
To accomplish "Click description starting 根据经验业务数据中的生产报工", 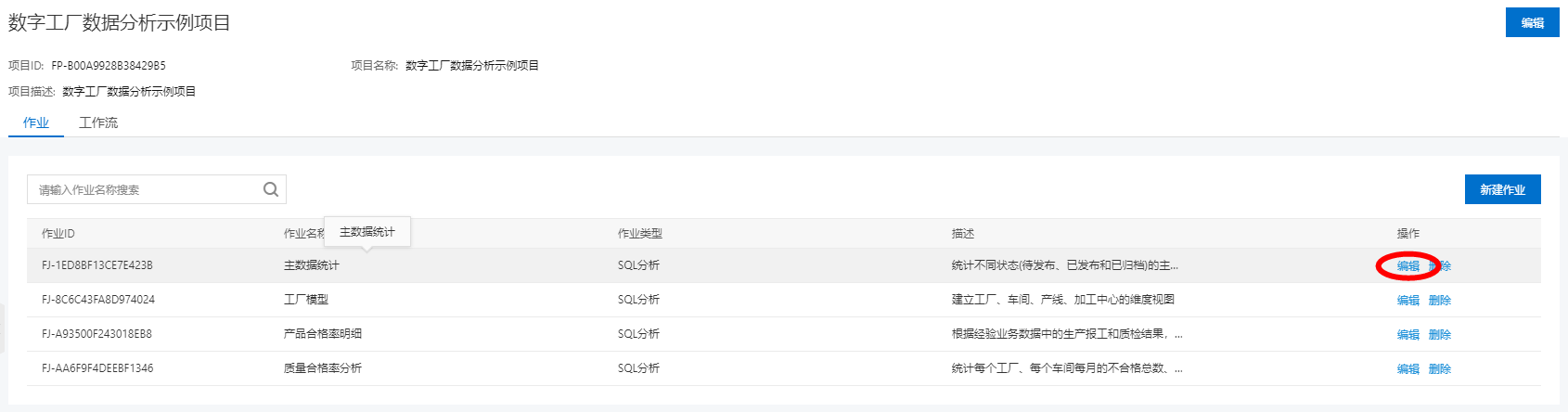I will click(x=1067, y=334).
